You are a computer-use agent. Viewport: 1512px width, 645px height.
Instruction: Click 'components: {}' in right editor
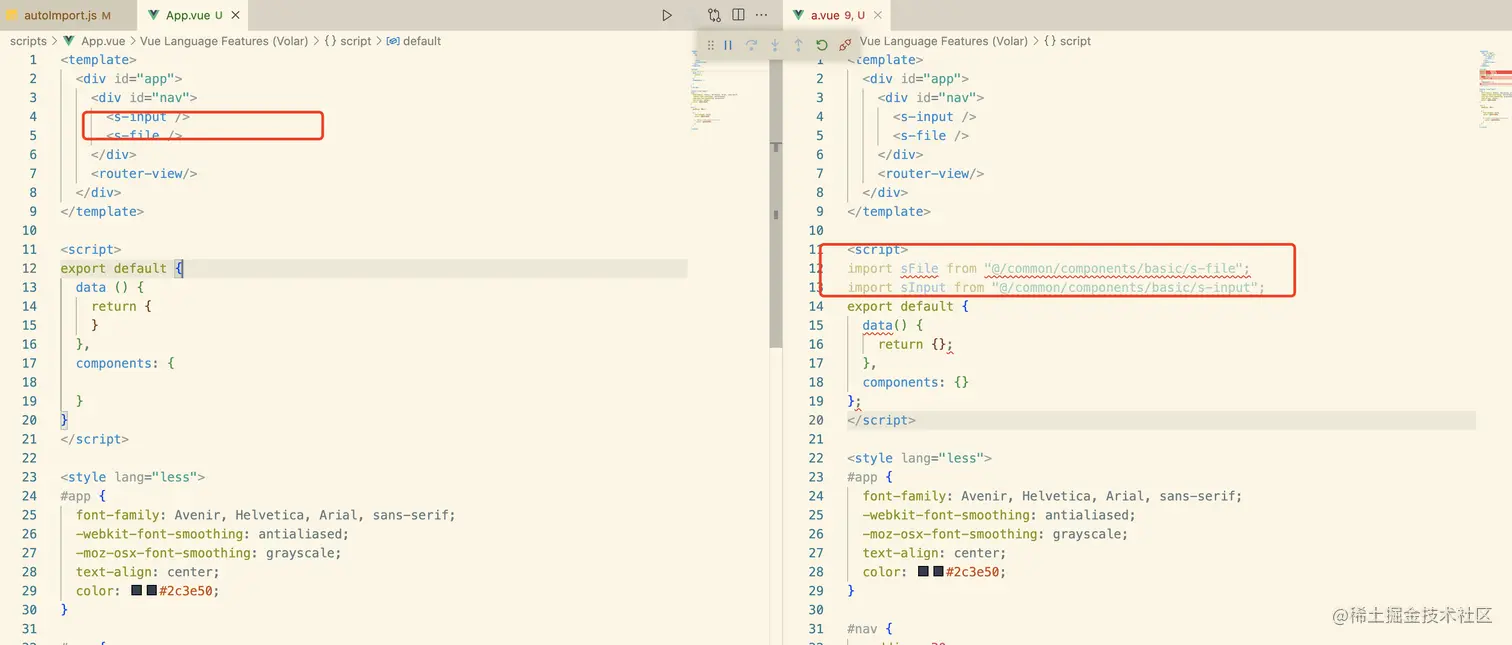click(x=916, y=382)
